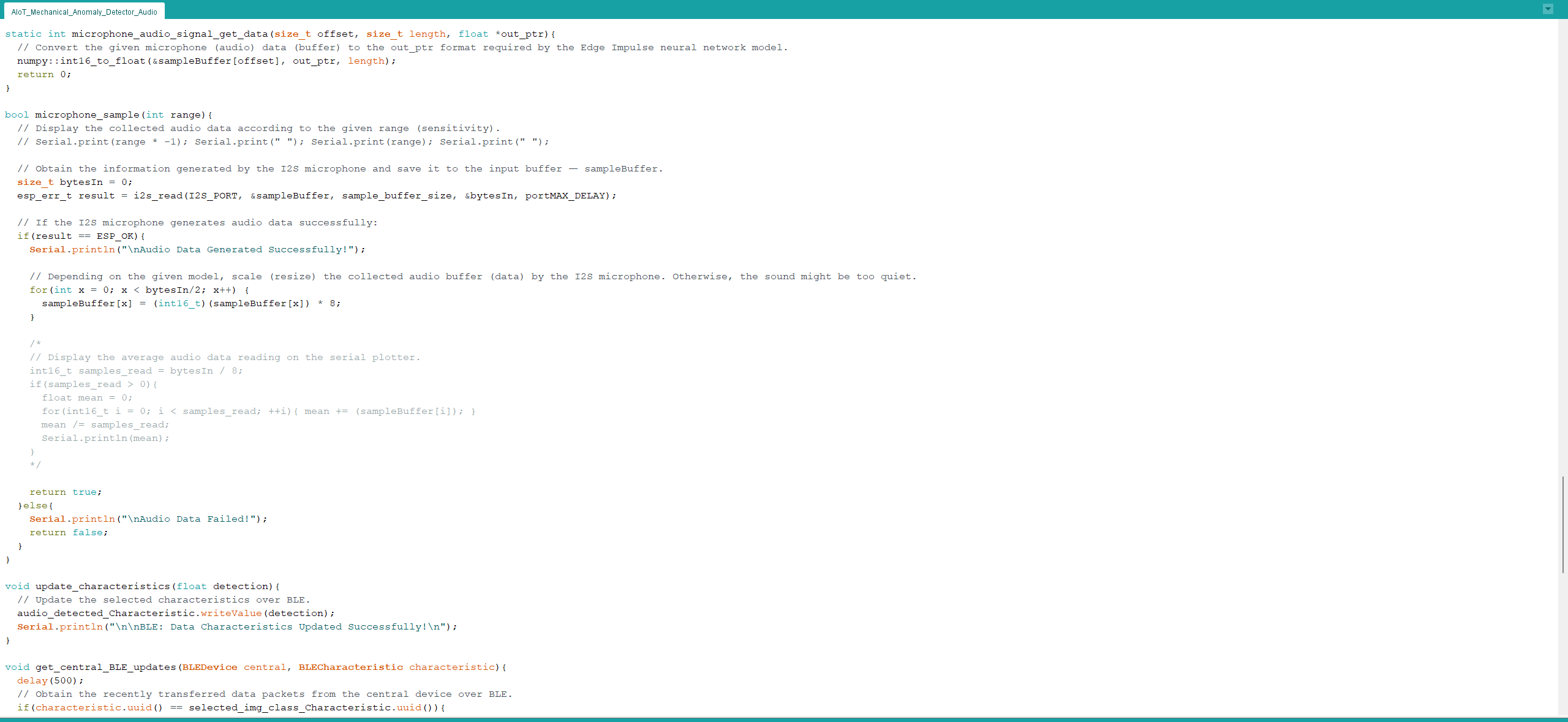
Task: Click the vertical scrollbar thumb
Action: [x=1562, y=524]
